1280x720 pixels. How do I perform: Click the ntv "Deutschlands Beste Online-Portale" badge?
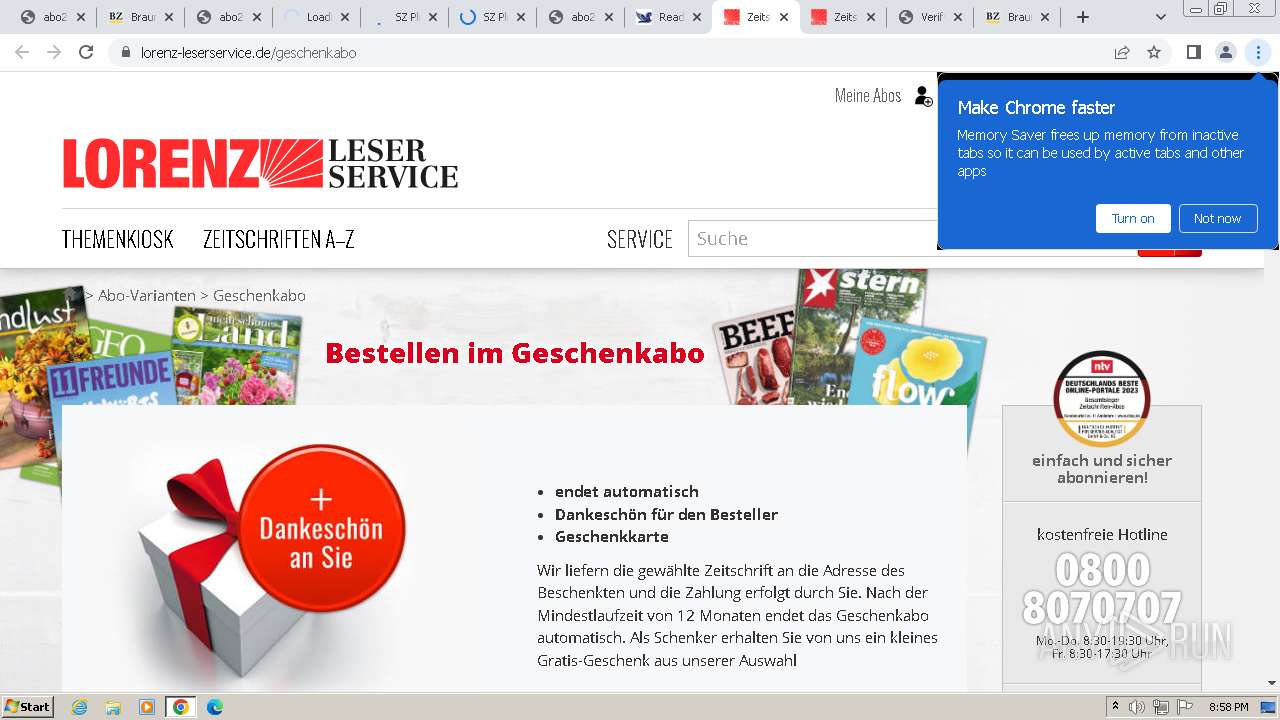pyautogui.click(x=1102, y=398)
